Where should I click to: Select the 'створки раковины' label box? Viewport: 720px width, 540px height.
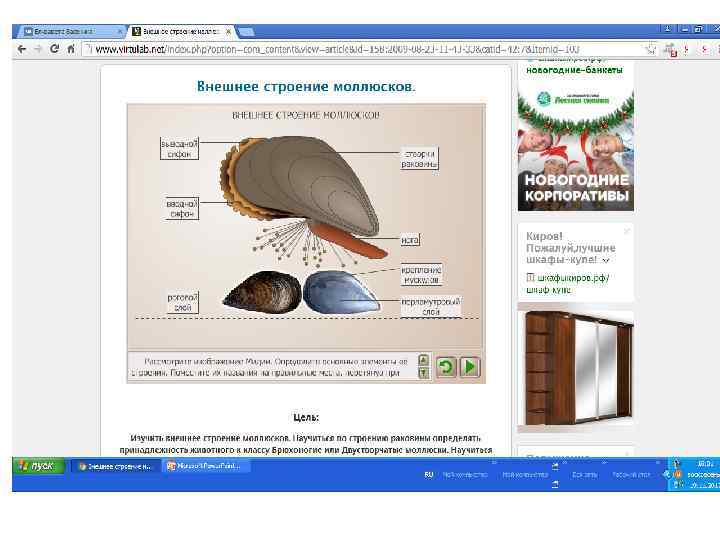click(x=419, y=158)
